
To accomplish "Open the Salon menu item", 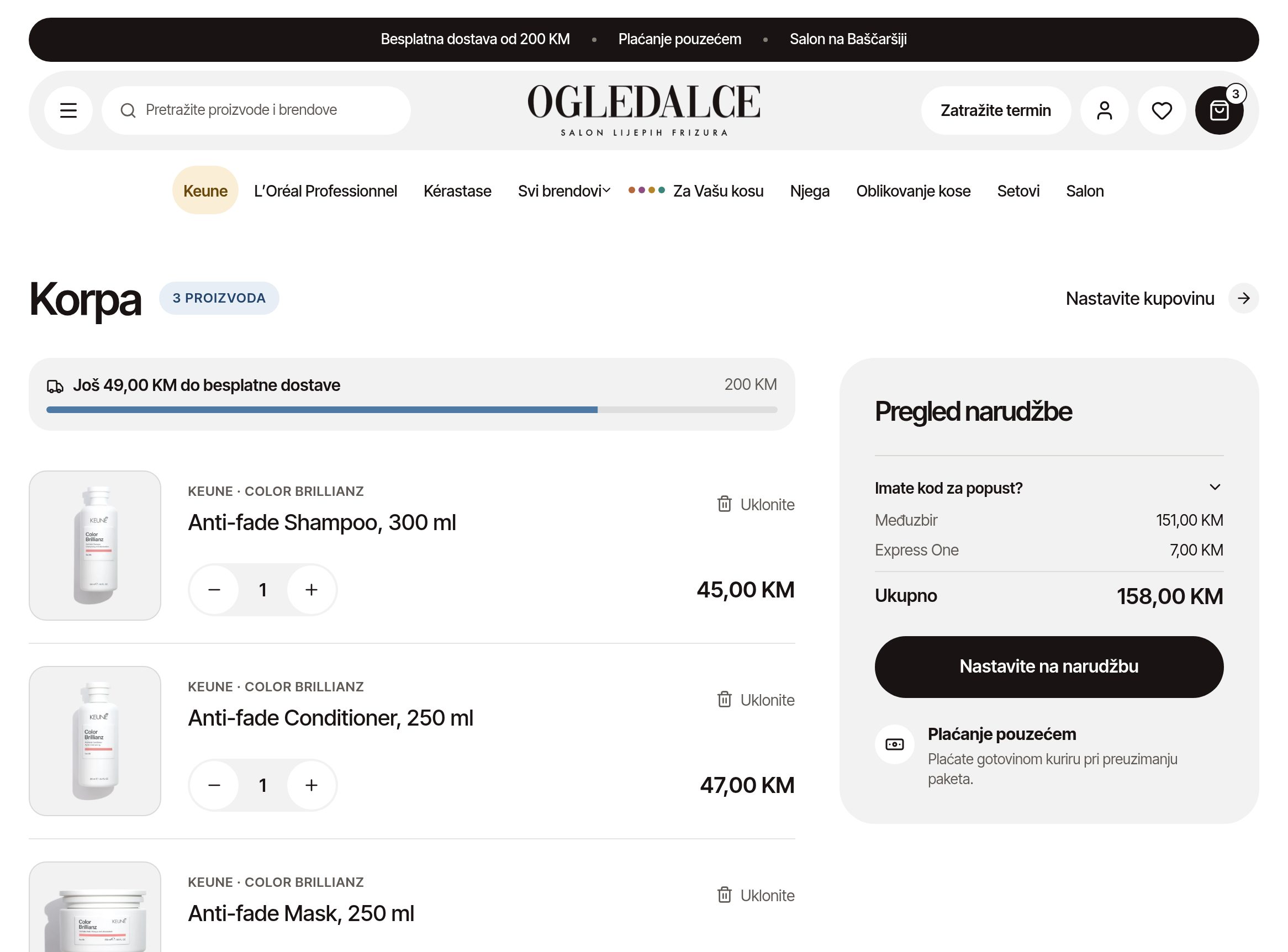I will pos(1085,191).
